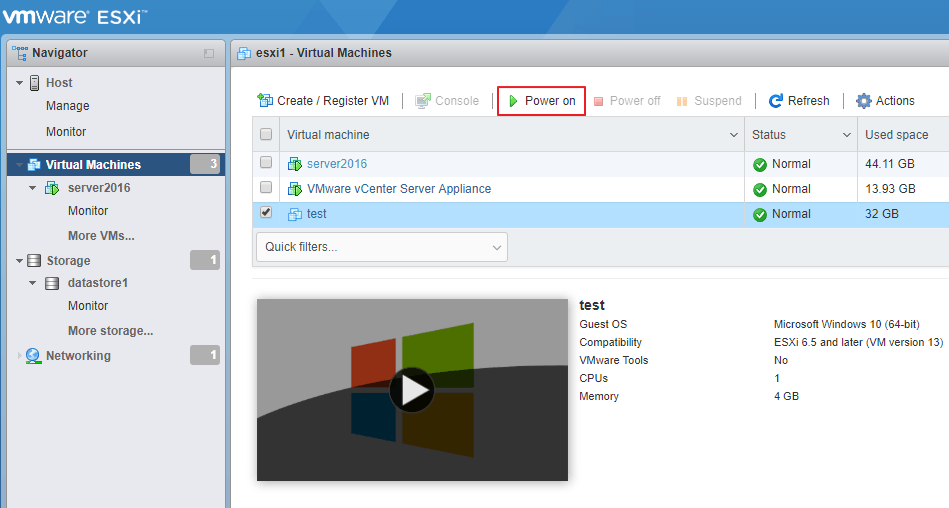Toggle the select-all checkbox in table header
The height and width of the screenshot is (508, 949).
pyautogui.click(x=266, y=135)
